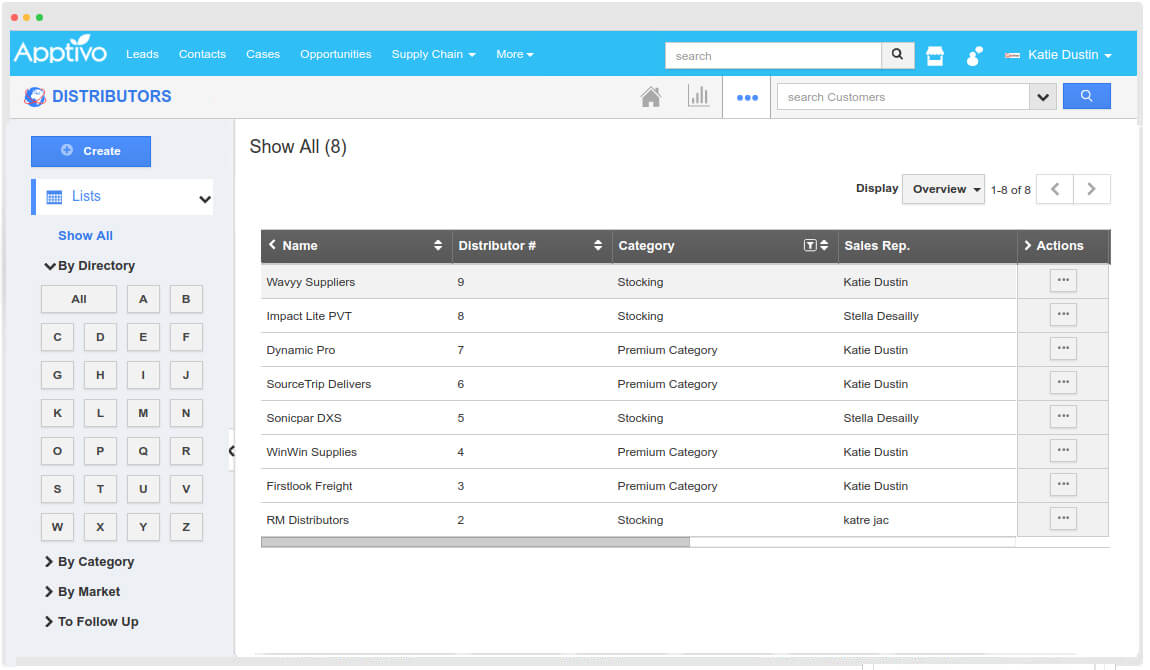Click the three-dots more options icon

[x=747, y=98]
